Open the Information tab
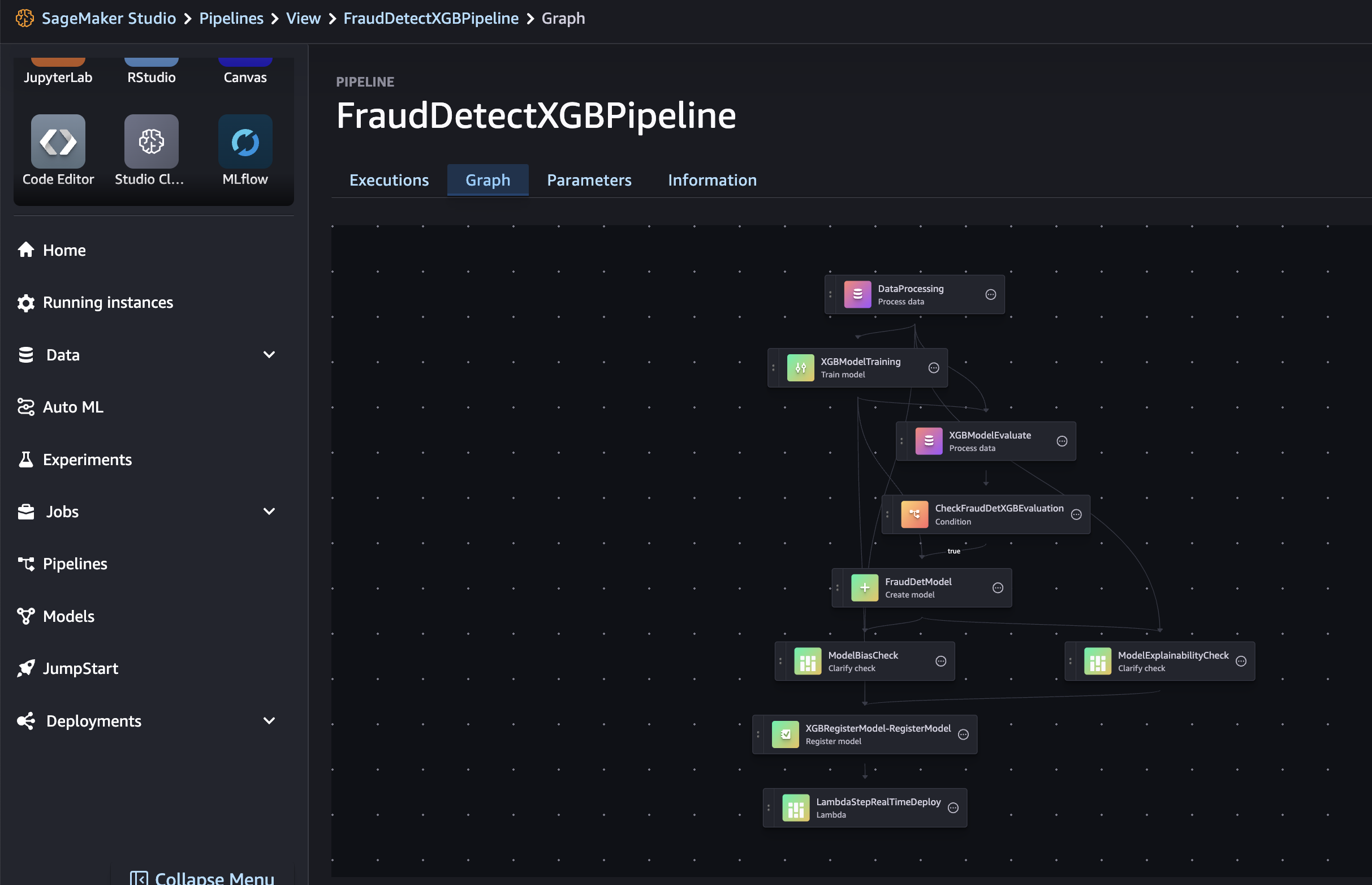 point(712,181)
